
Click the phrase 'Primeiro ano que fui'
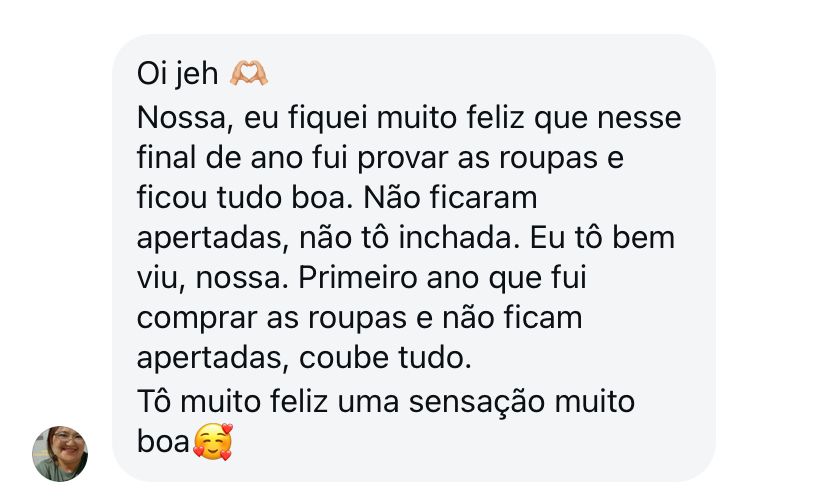pos(450,279)
